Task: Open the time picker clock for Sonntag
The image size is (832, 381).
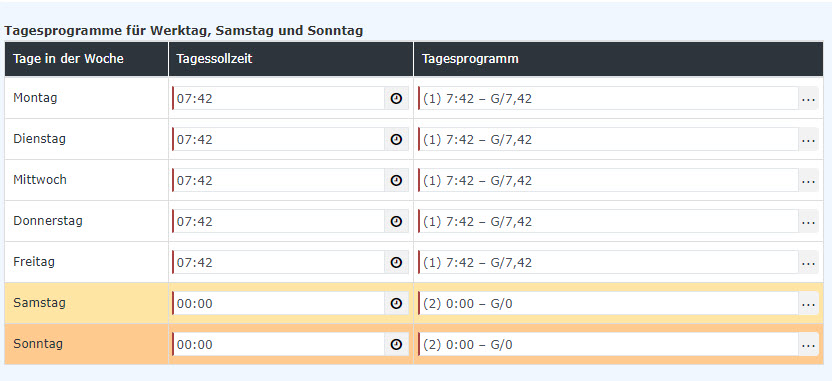Action: click(396, 344)
